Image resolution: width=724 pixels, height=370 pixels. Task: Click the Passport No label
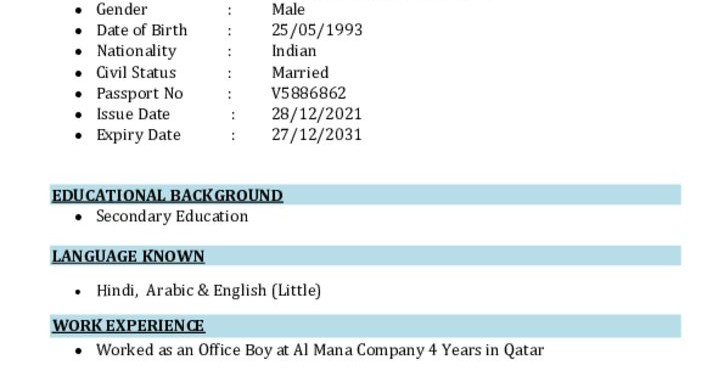coord(139,94)
